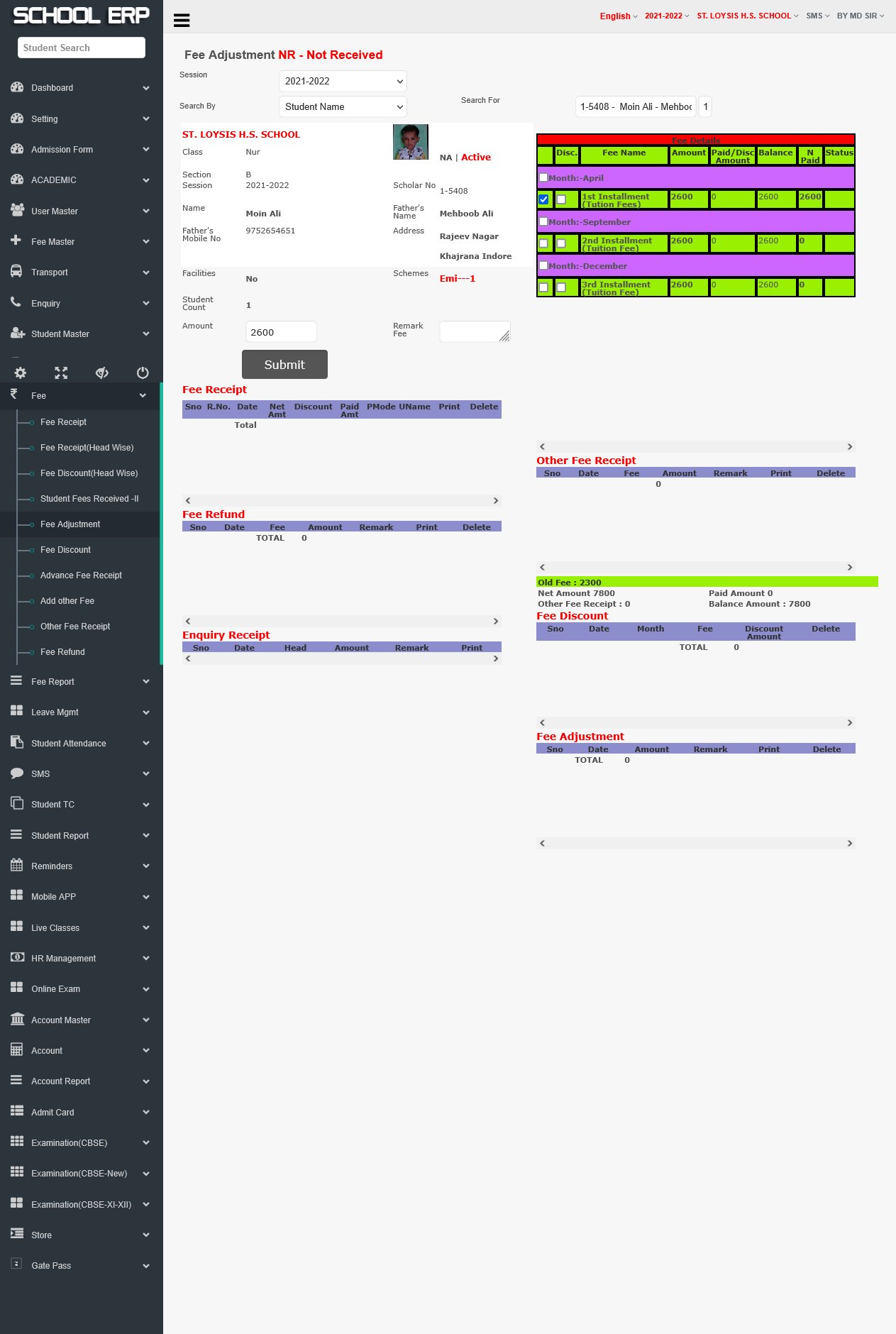Click the Transport bus icon
The image size is (896, 1334).
pyautogui.click(x=16, y=271)
